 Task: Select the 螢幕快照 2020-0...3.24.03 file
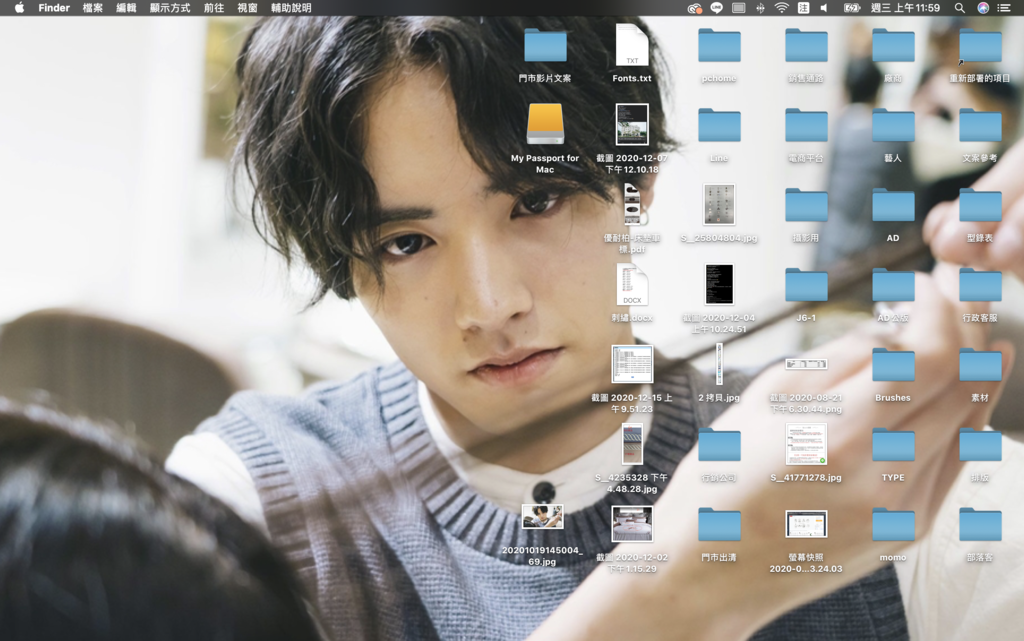click(806, 524)
